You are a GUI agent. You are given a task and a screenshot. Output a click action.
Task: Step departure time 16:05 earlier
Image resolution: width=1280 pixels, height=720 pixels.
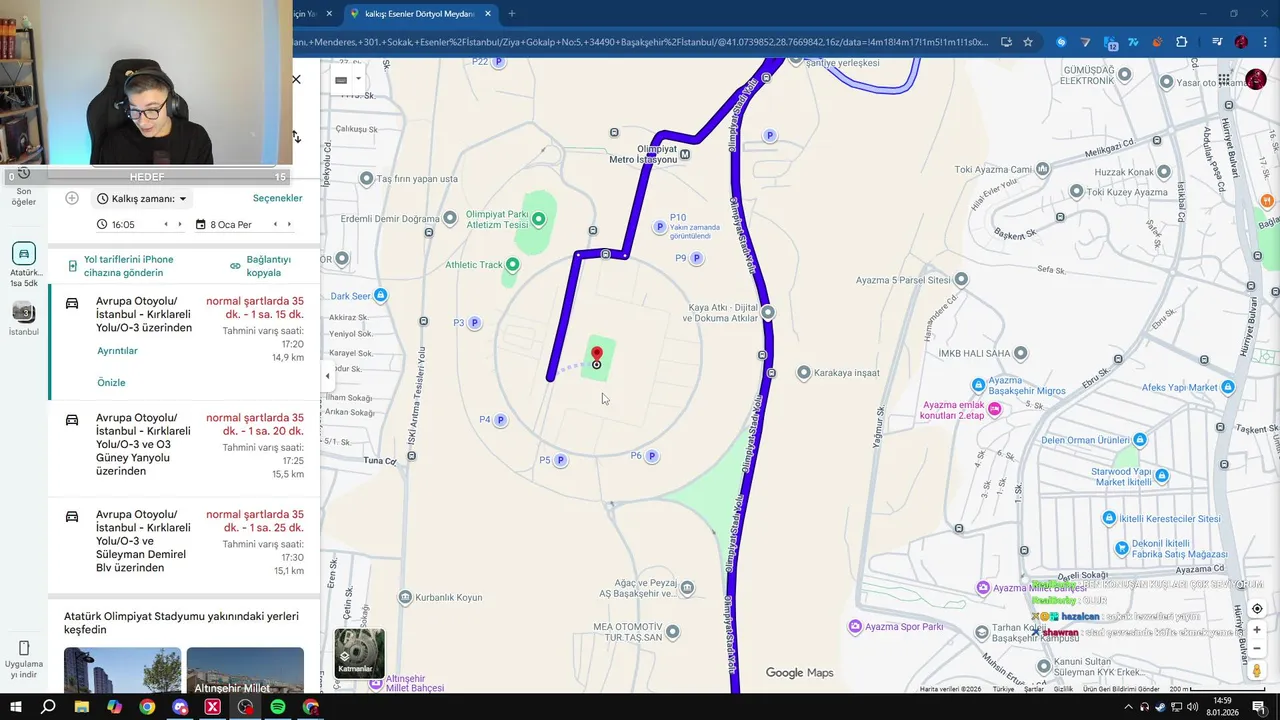(166, 225)
